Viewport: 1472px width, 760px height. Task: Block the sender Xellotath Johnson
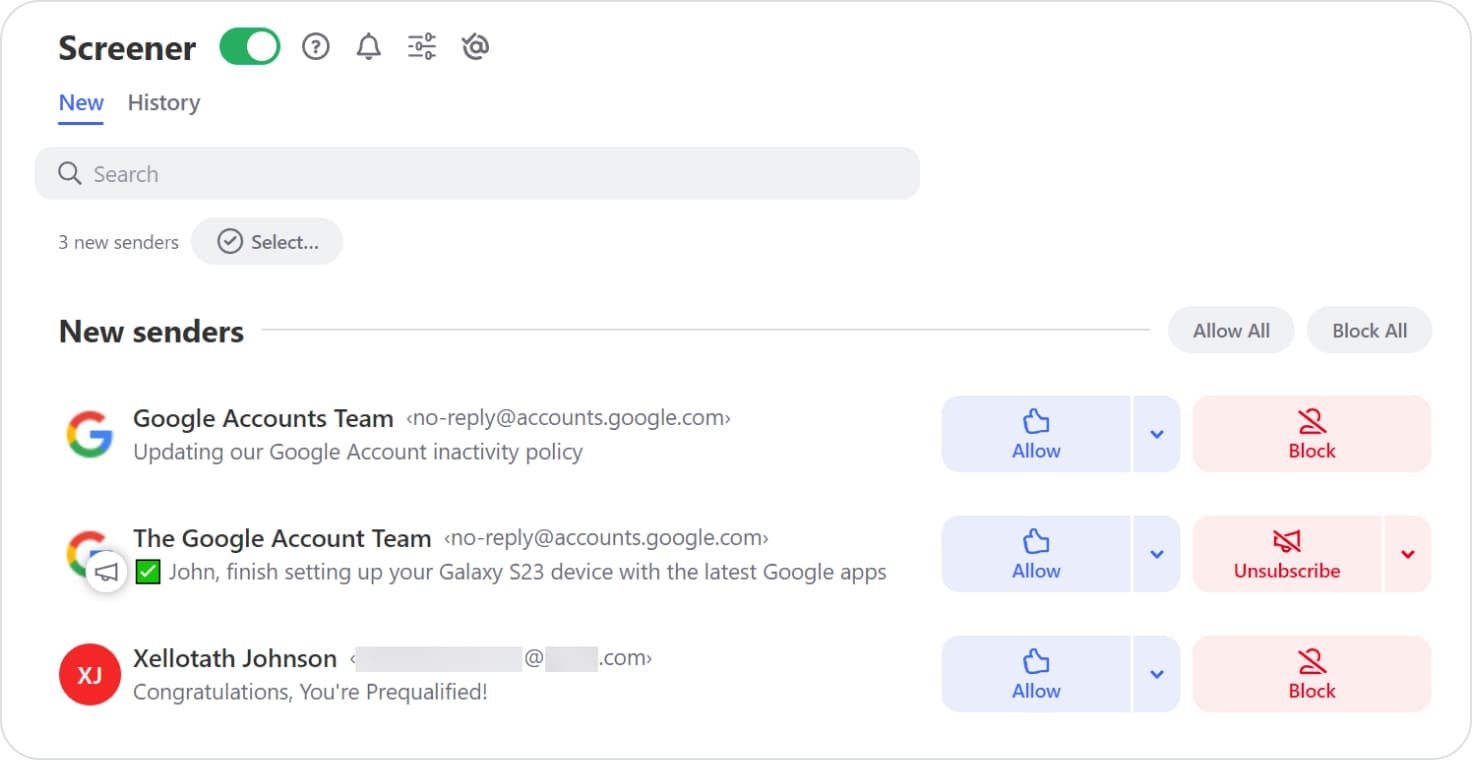pyautogui.click(x=1311, y=674)
